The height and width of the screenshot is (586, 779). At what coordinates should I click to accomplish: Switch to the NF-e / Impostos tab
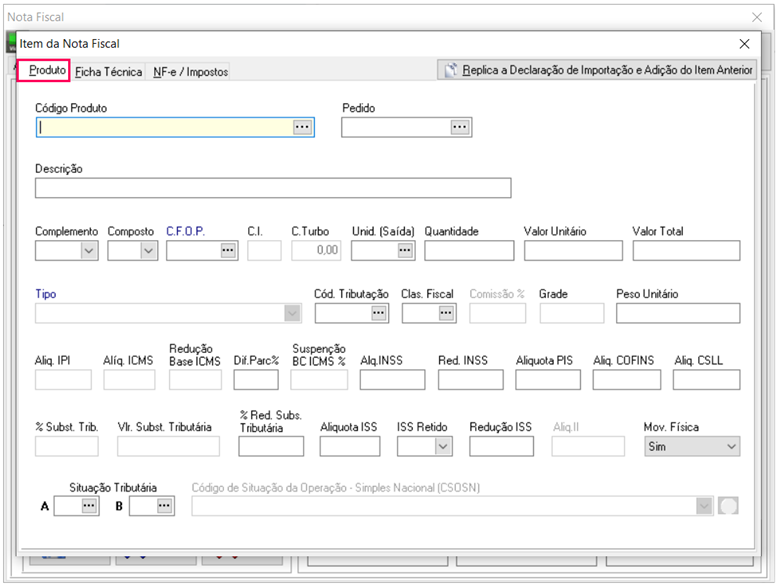point(190,72)
